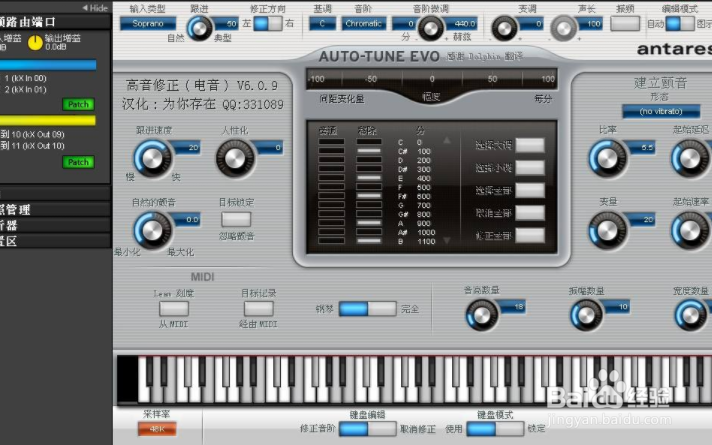Image resolution: width=712 pixels, height=445 pixels.
Task: Turn the 音阶微调 scale detune knob
Action: 430,29
